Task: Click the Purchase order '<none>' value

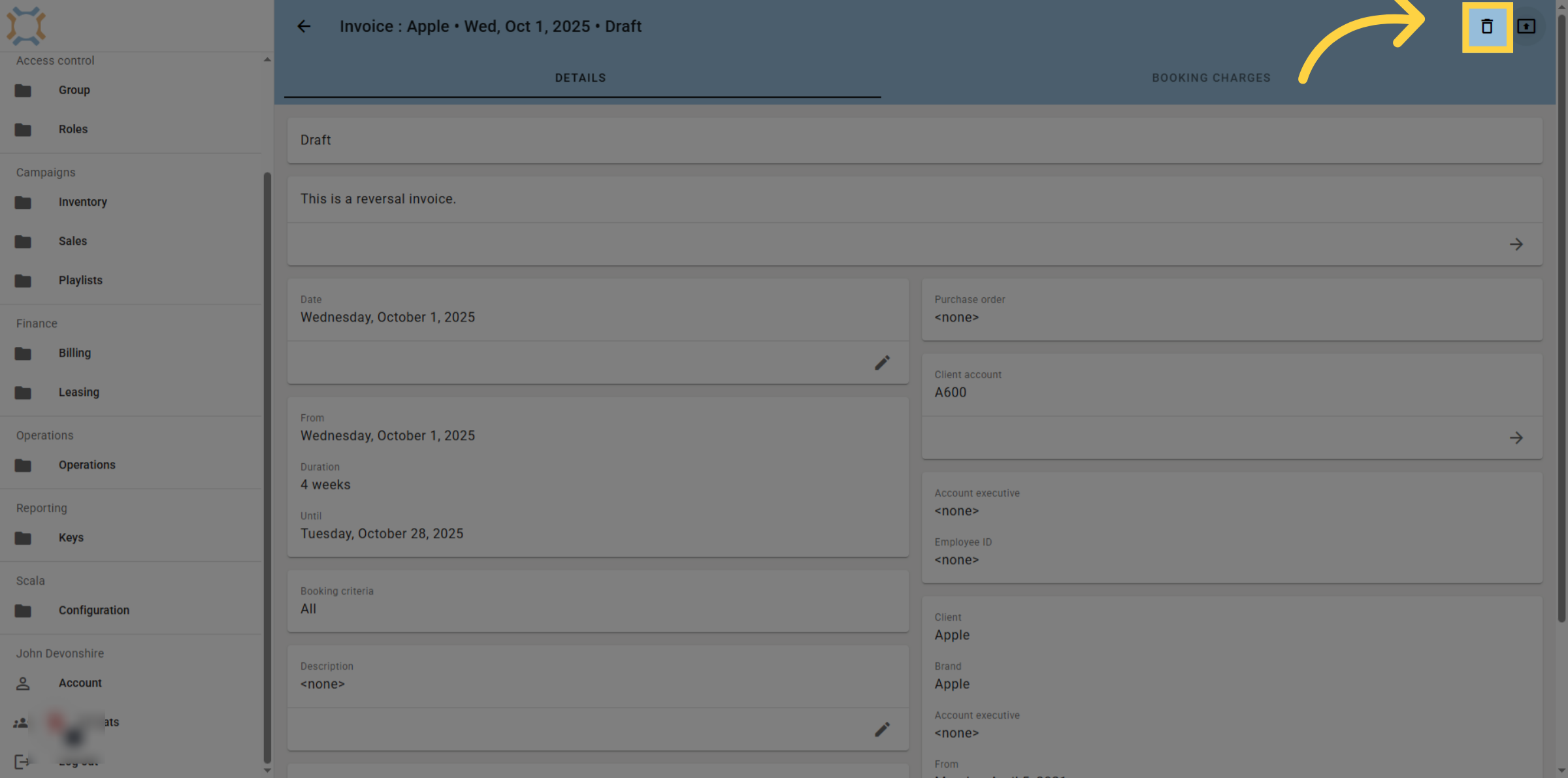Action: point(956,317)
